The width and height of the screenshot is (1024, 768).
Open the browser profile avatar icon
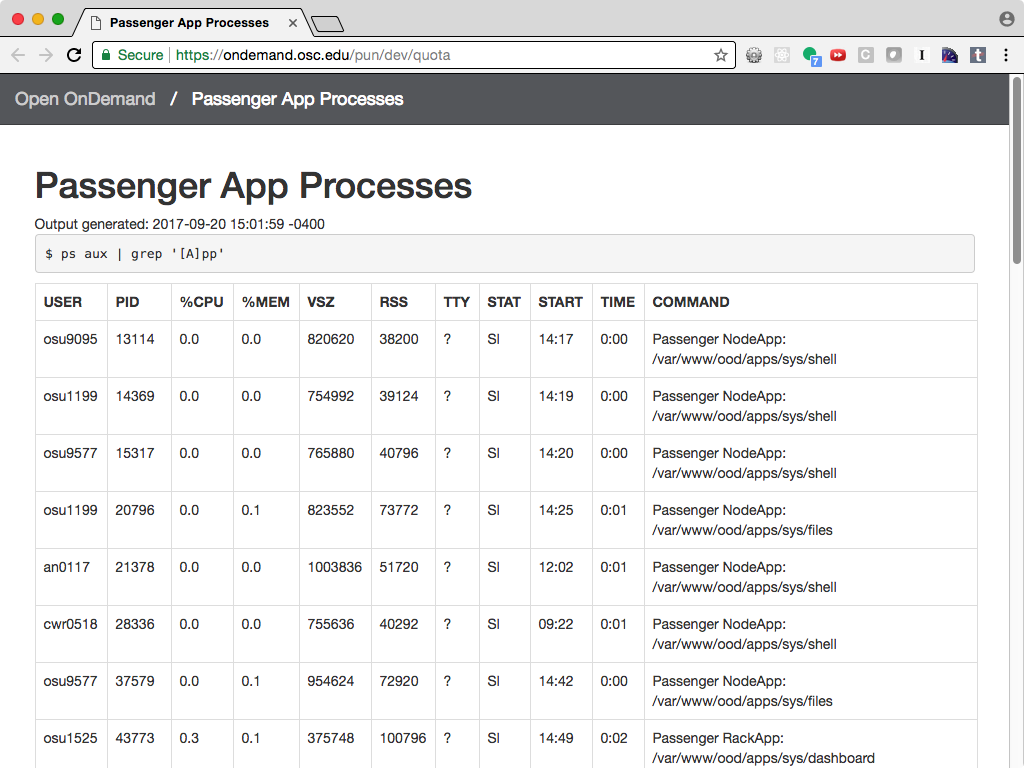[x=1005, y=19]
